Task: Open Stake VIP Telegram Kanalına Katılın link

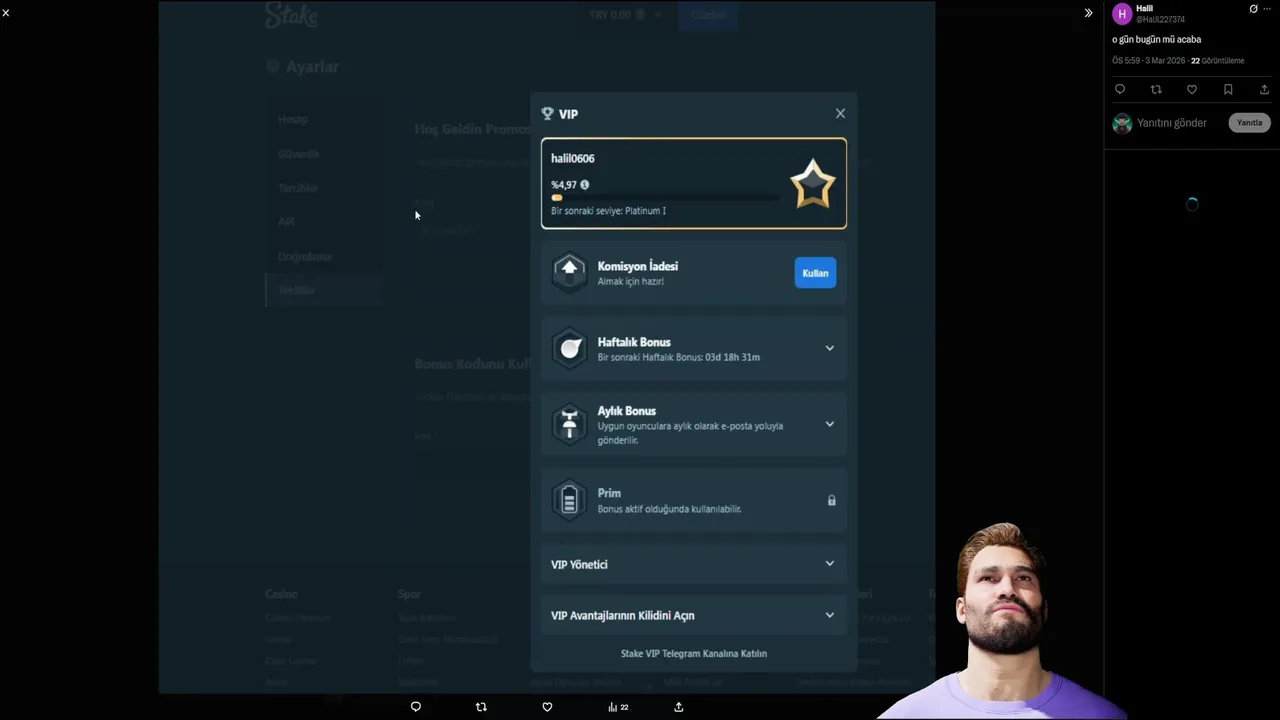Action: (x=694, y=654)
